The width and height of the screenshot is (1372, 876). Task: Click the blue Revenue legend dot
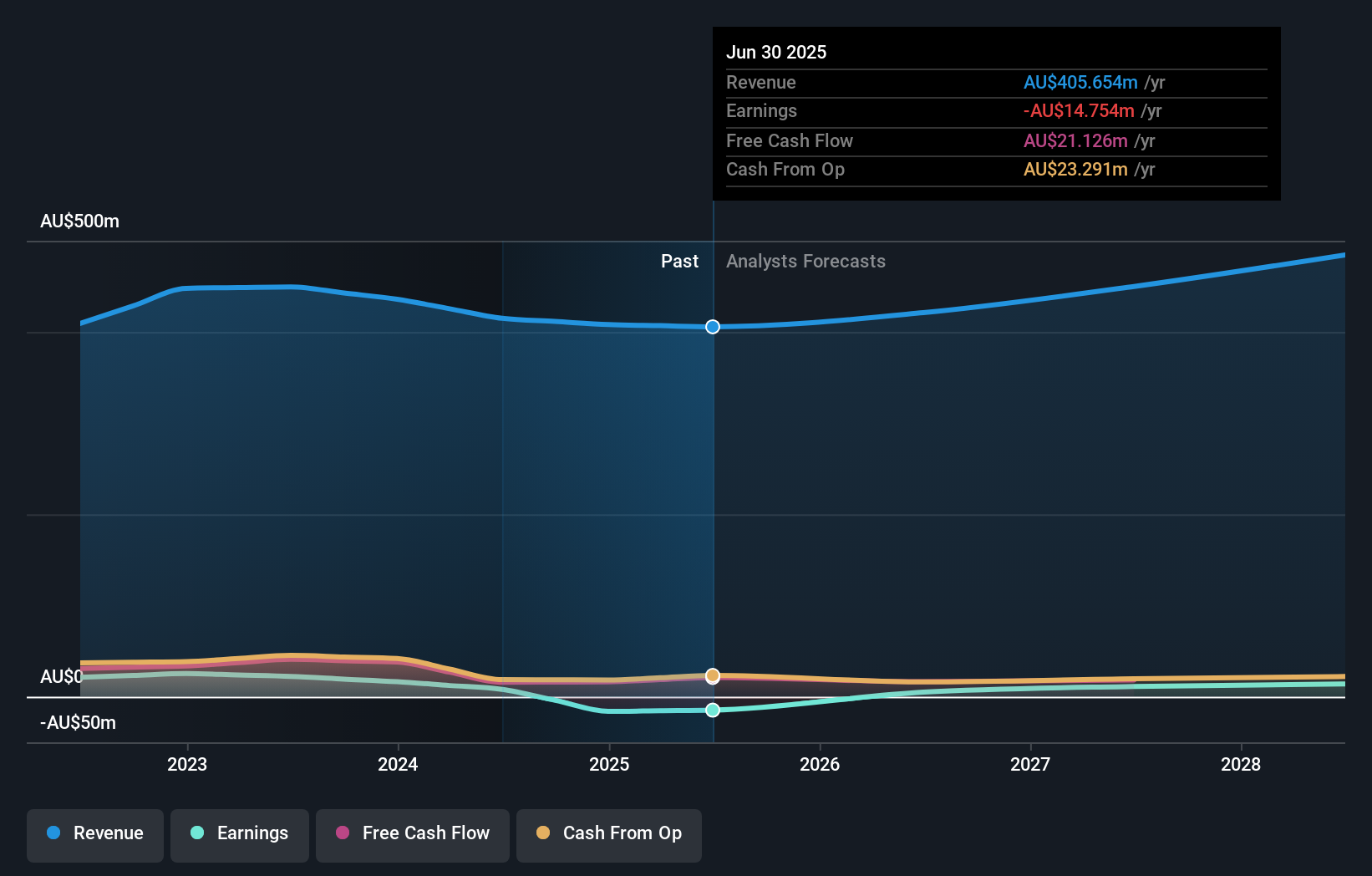coord(53,833)
